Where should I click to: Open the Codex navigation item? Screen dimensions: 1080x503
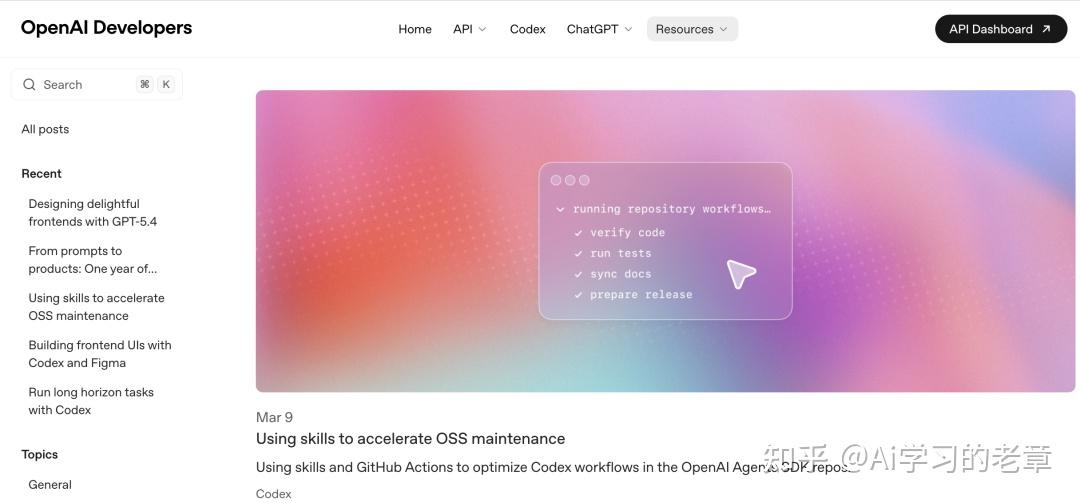[x=528, y=29]
